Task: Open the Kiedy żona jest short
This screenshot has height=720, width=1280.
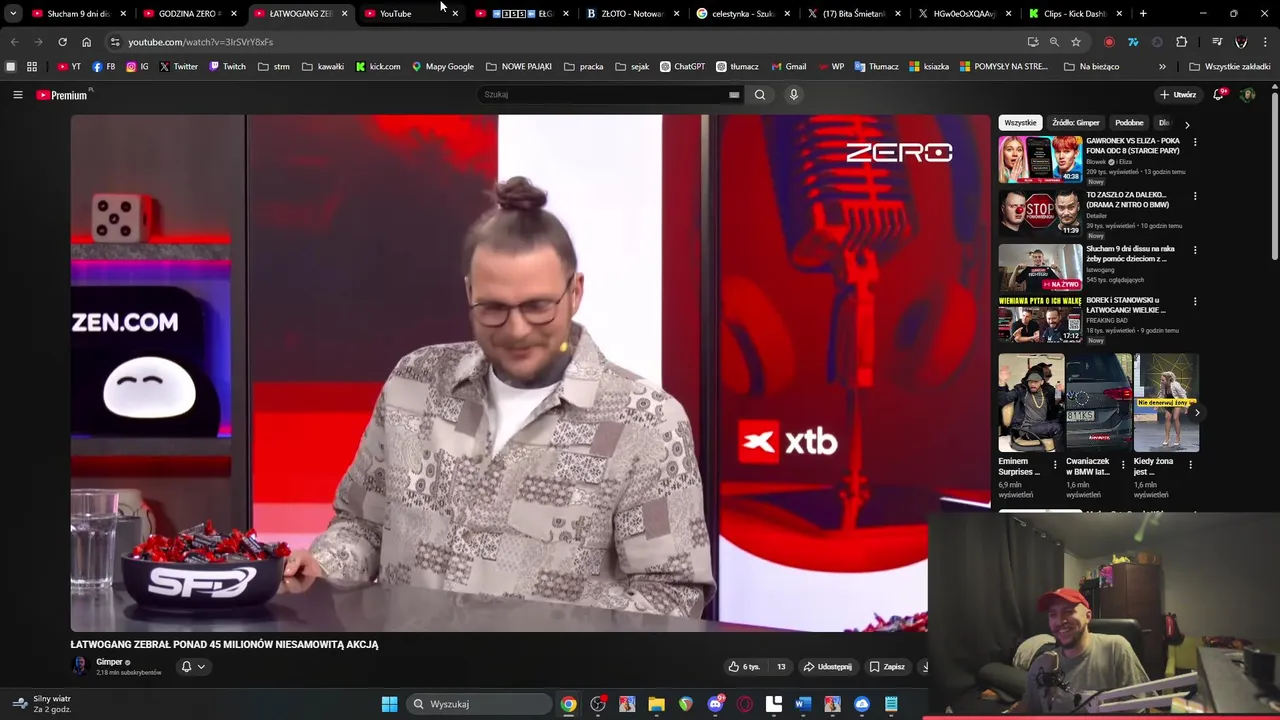Action: coord(1166,403)
